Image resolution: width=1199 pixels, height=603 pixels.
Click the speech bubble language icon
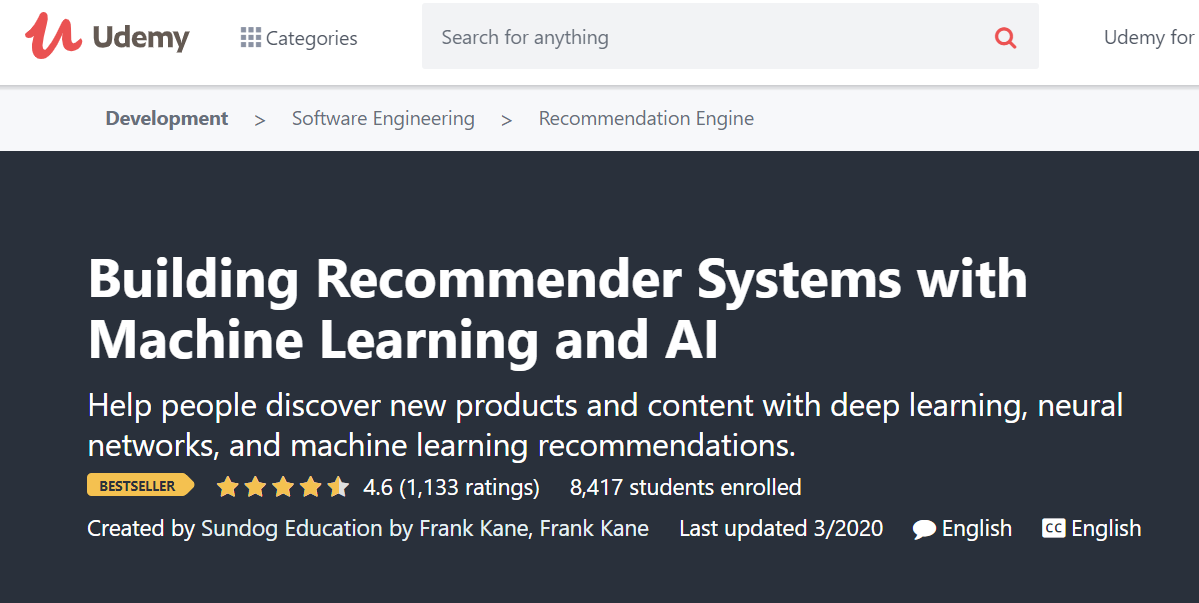[923, 528]
